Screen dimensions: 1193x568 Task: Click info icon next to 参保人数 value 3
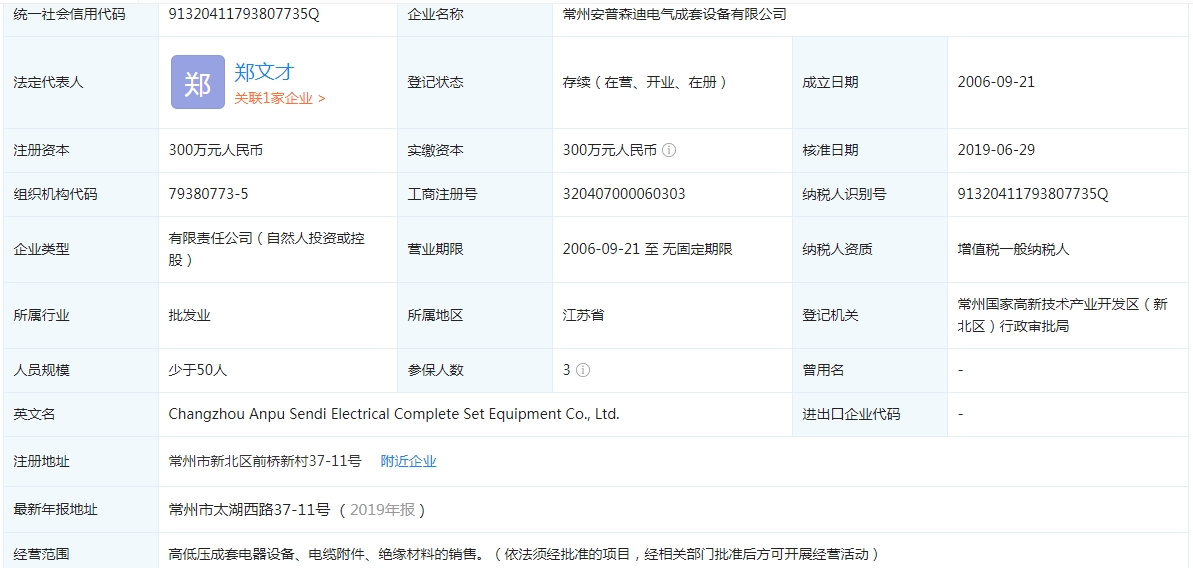(583, 370)
